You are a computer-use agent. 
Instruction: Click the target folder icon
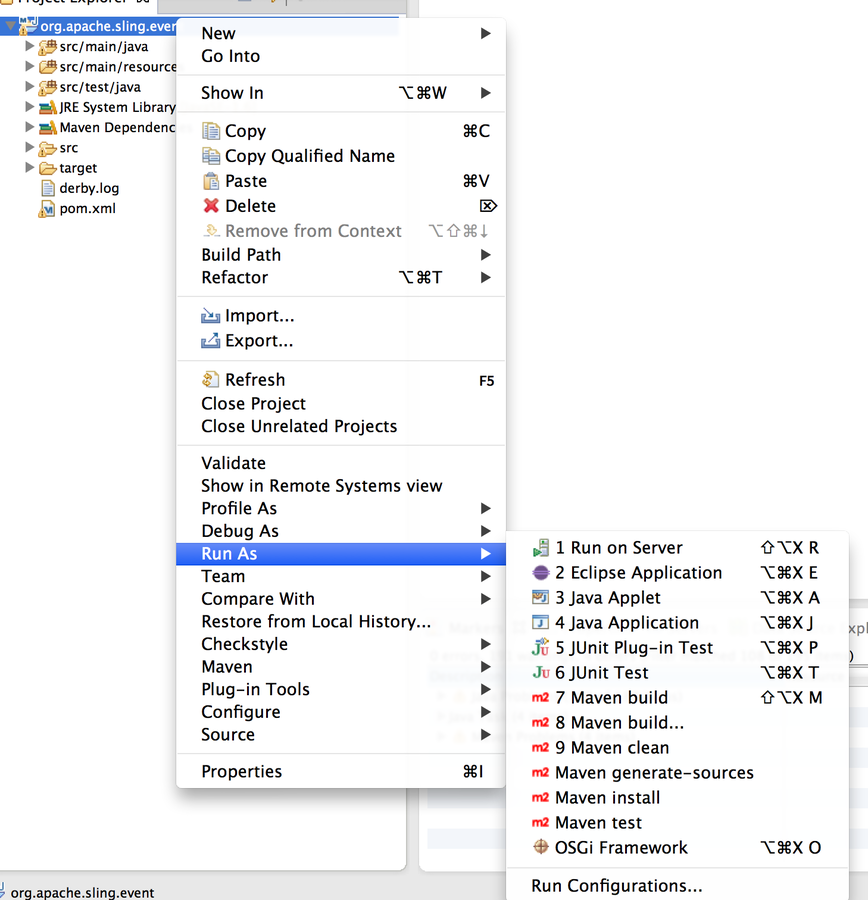[x=48, y=168]
